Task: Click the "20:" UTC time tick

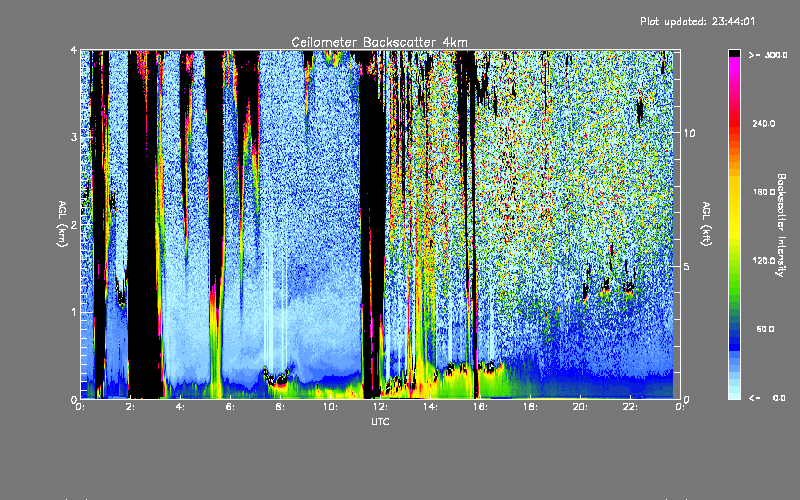Action: 580,407
